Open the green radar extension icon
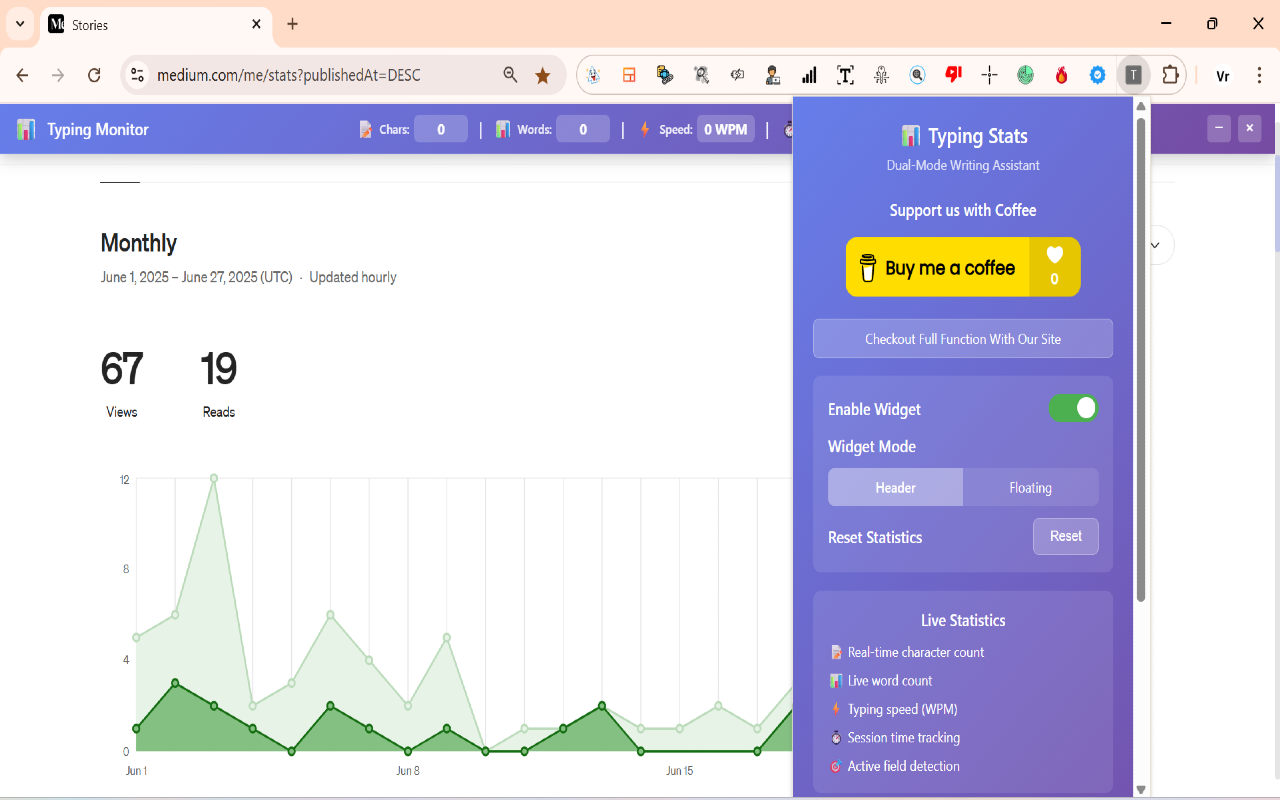 1025,75
